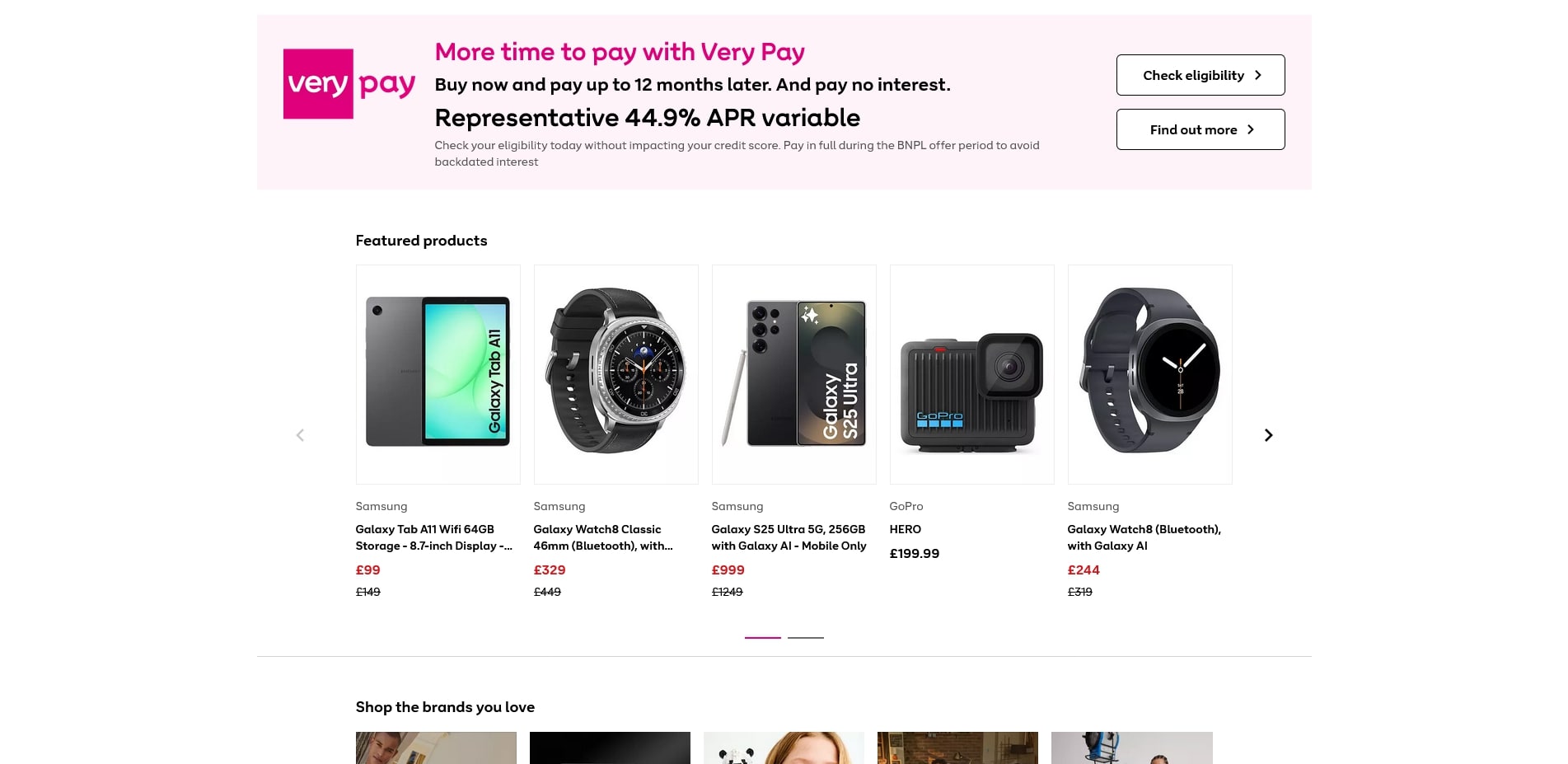Open the third brand tile with panda toy
Viewport: 1568px width, 764px height.
click(784, 748)
